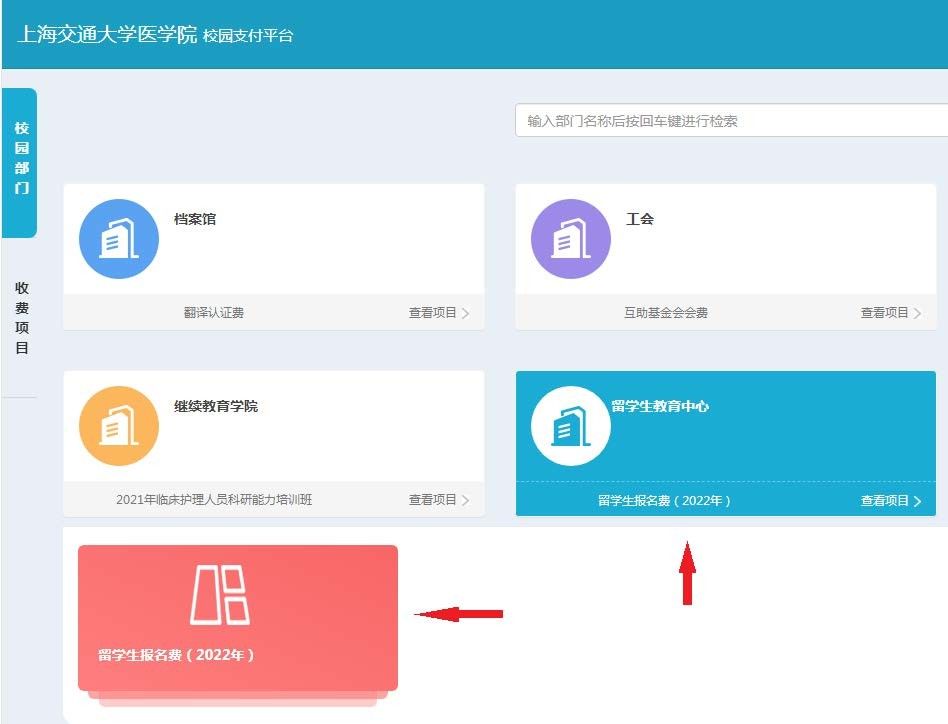Click the blue 档案馆 building icon
The image size is (948, 724).
click(119, 239)
